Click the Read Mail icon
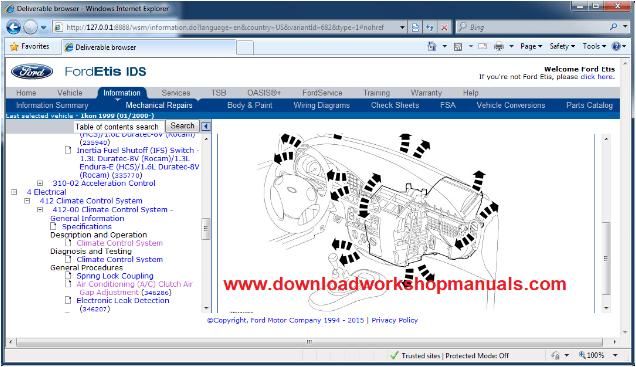This screenshot has width=636, height=367. coord(482,46)
